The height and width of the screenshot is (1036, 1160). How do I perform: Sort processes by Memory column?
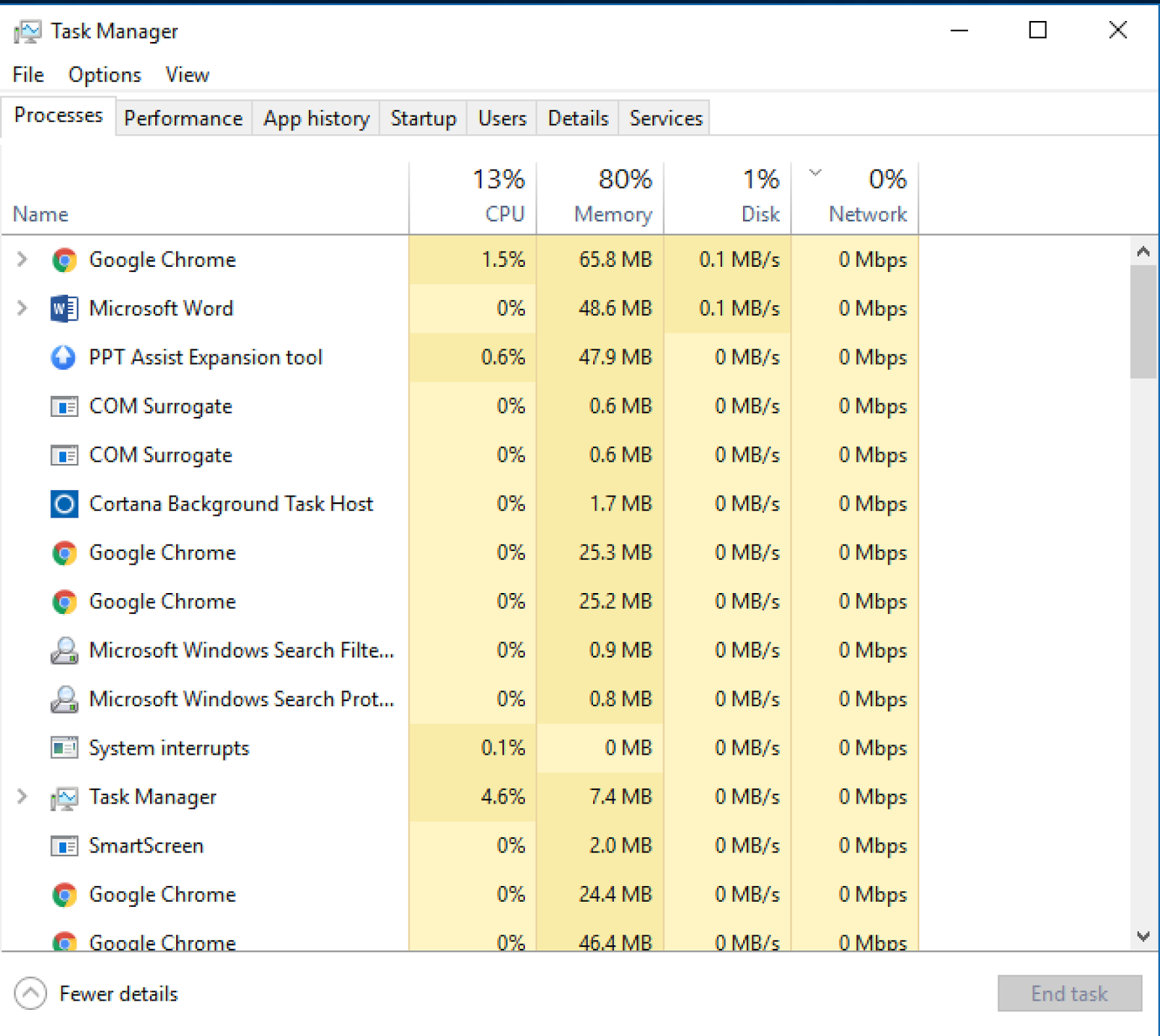pyautogui.click(x=612, y=196)
